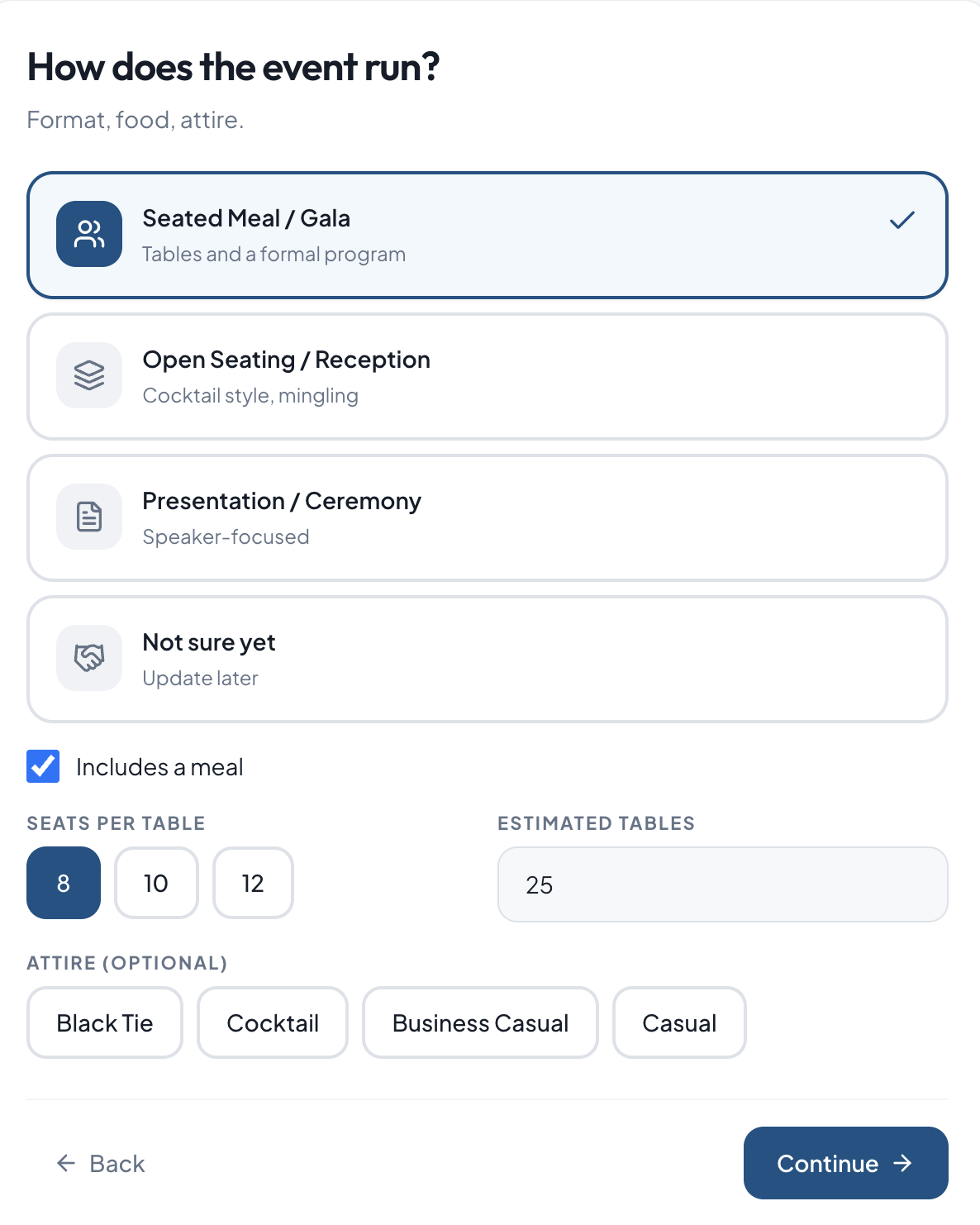980x1225 pixels.
Task: Select the Open Seating / Reception option
Action: coord(488,376)
